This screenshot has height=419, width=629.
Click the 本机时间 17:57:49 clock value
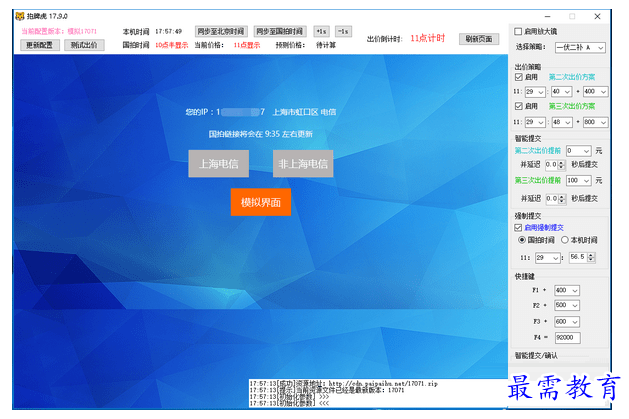click(x=168, y=32)
